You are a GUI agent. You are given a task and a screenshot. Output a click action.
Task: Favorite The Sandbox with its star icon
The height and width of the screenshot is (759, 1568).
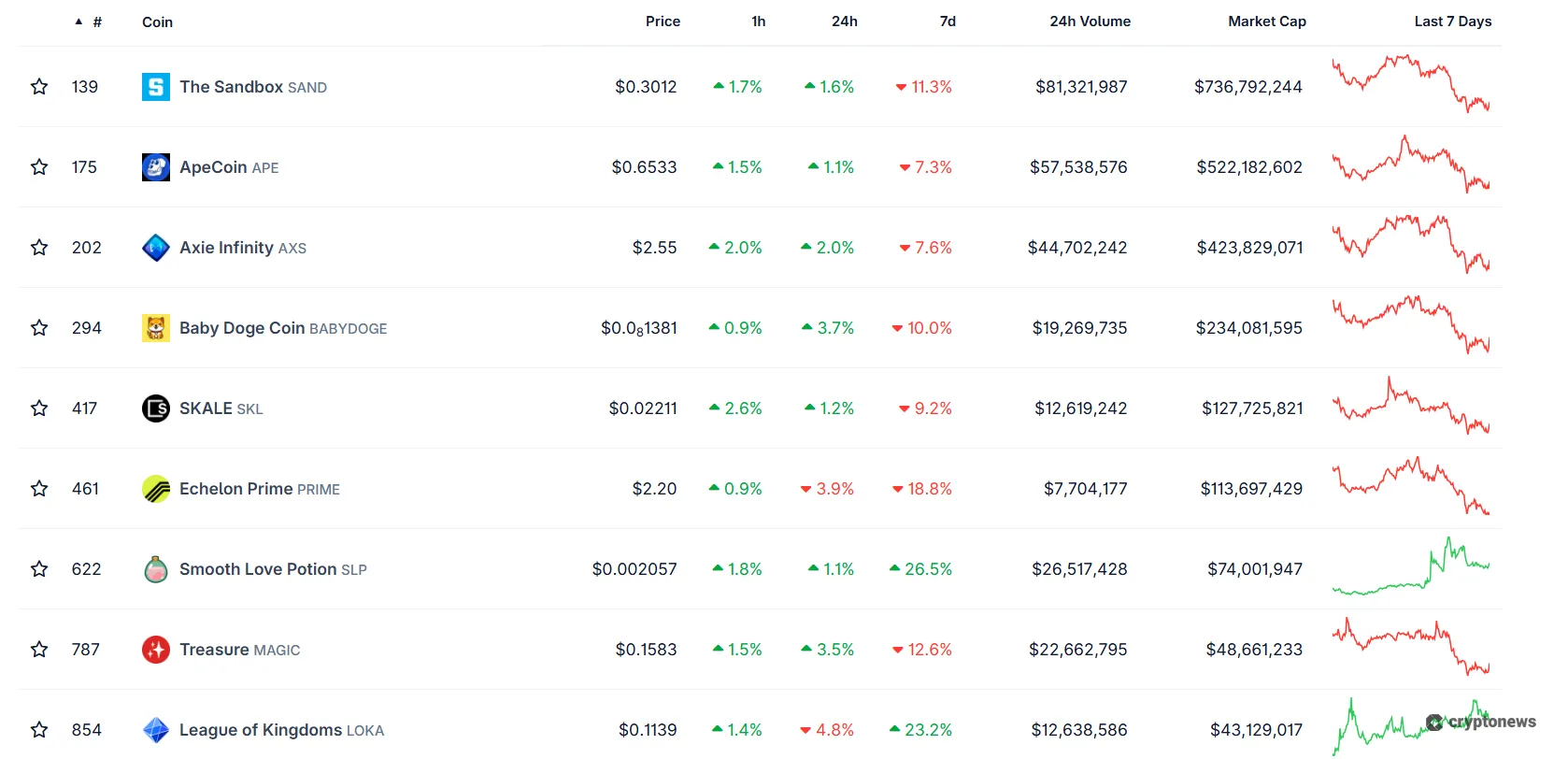click(39, 87)
